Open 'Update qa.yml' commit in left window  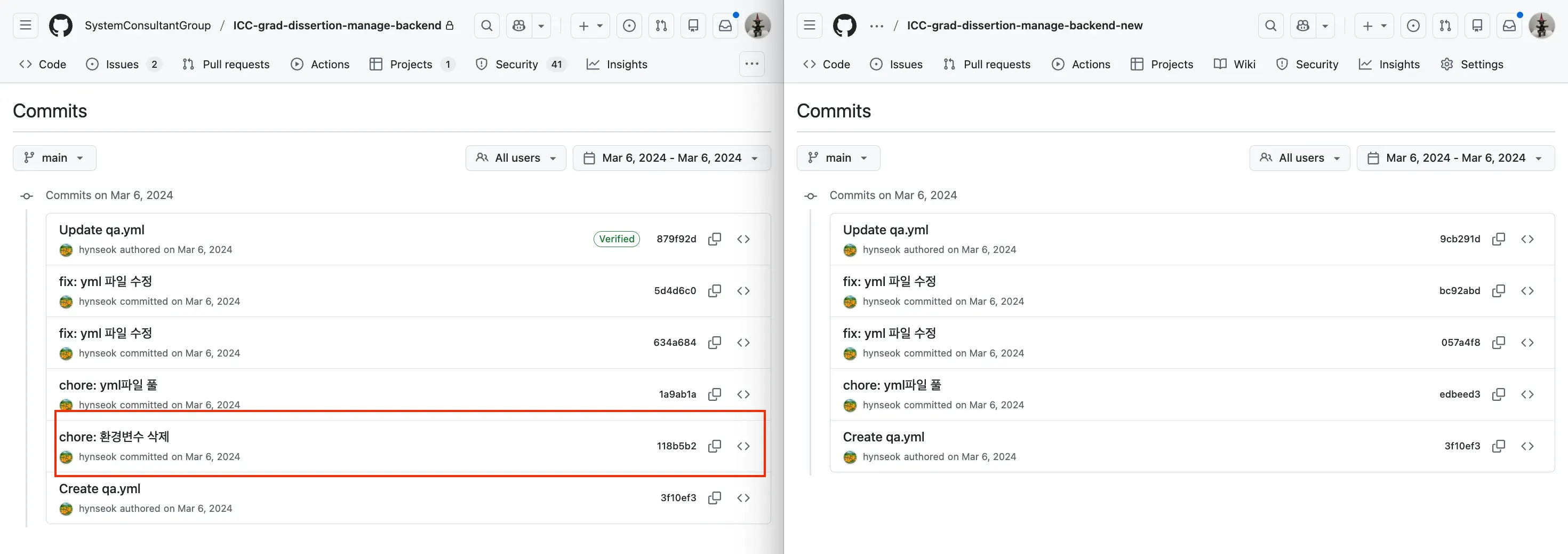[102, 230]
